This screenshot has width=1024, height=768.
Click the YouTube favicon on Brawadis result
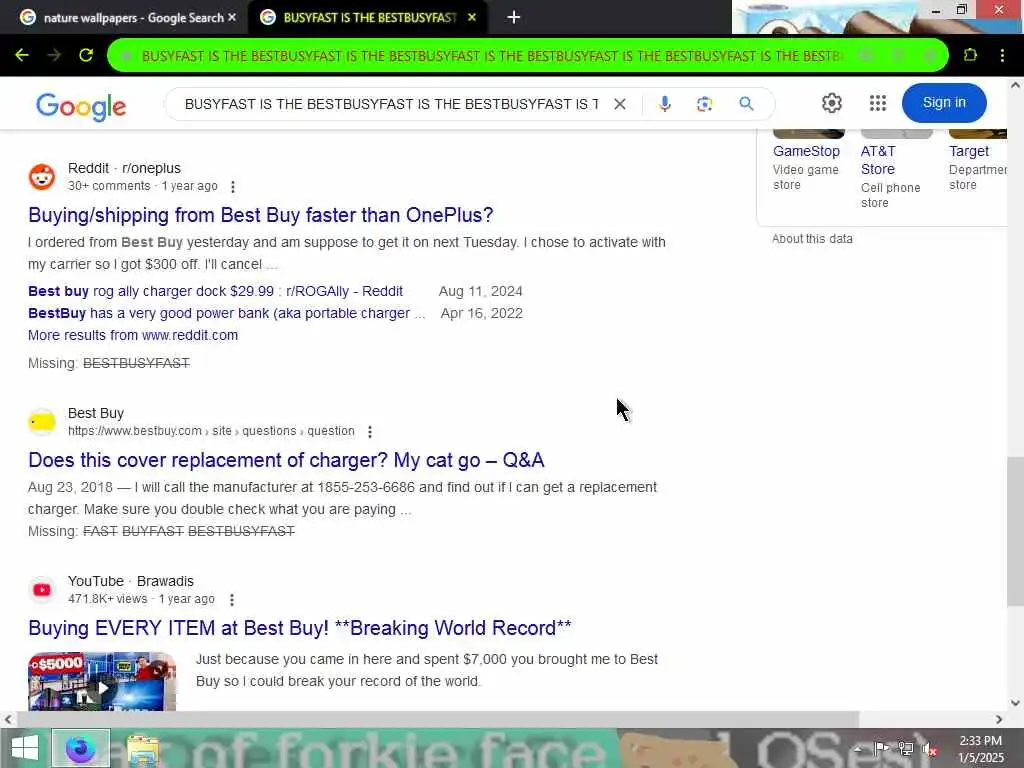pyautogui.click(x=42, y=590)
